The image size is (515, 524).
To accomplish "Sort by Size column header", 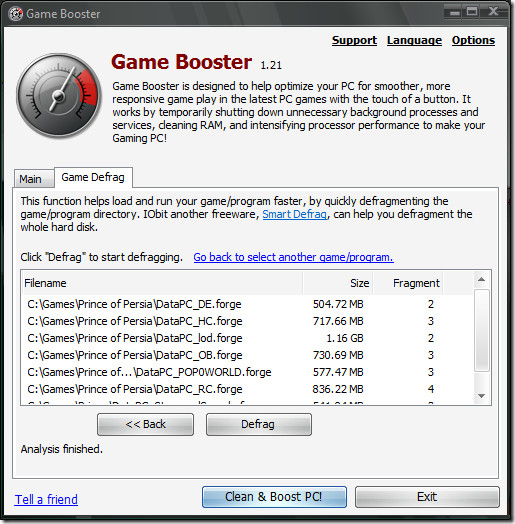I will (338, 283).
